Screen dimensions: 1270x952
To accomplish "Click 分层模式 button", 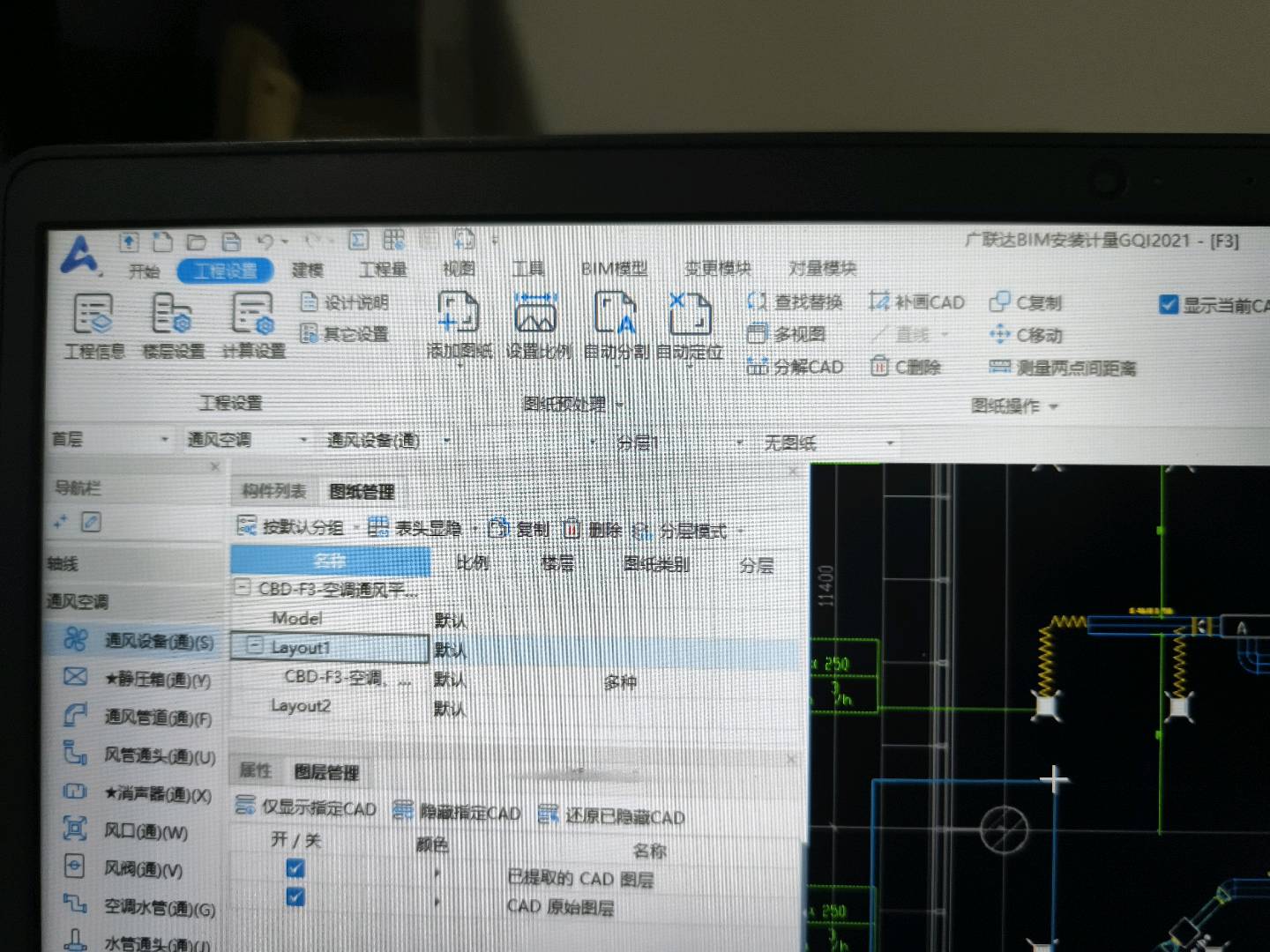I will 680,531.
